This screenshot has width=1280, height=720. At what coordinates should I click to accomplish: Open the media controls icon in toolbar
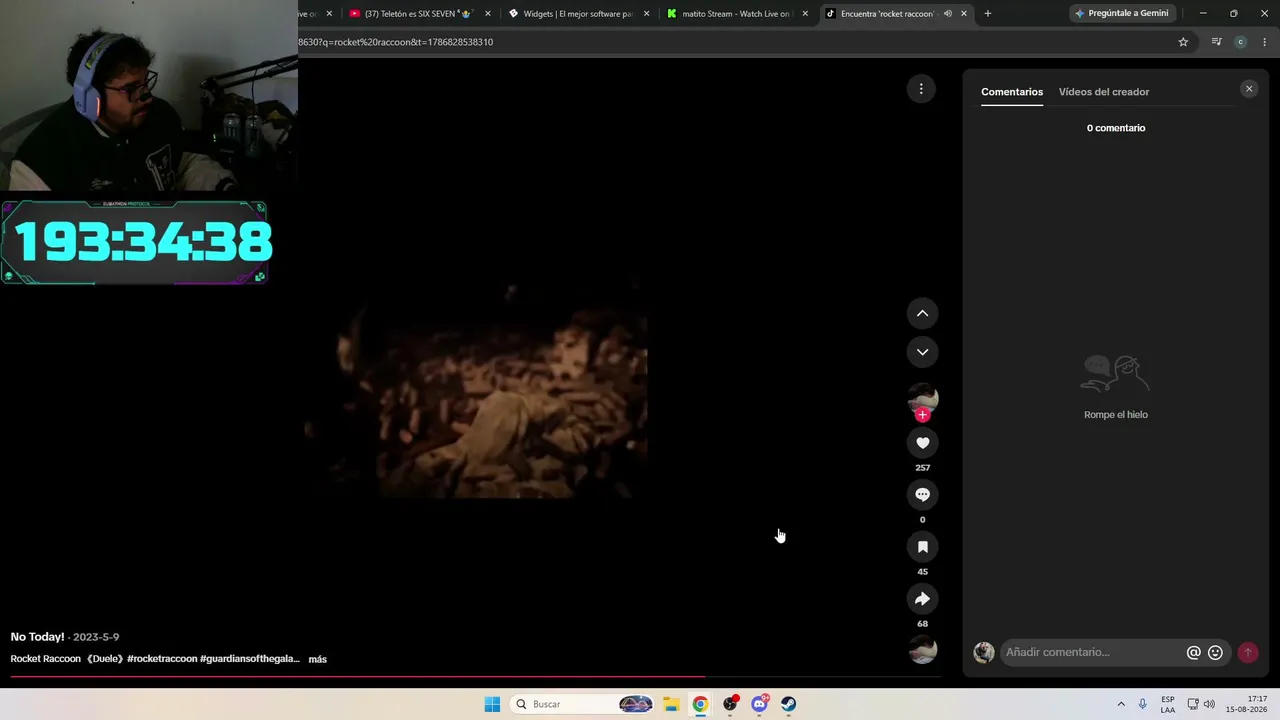[1216, 42]
